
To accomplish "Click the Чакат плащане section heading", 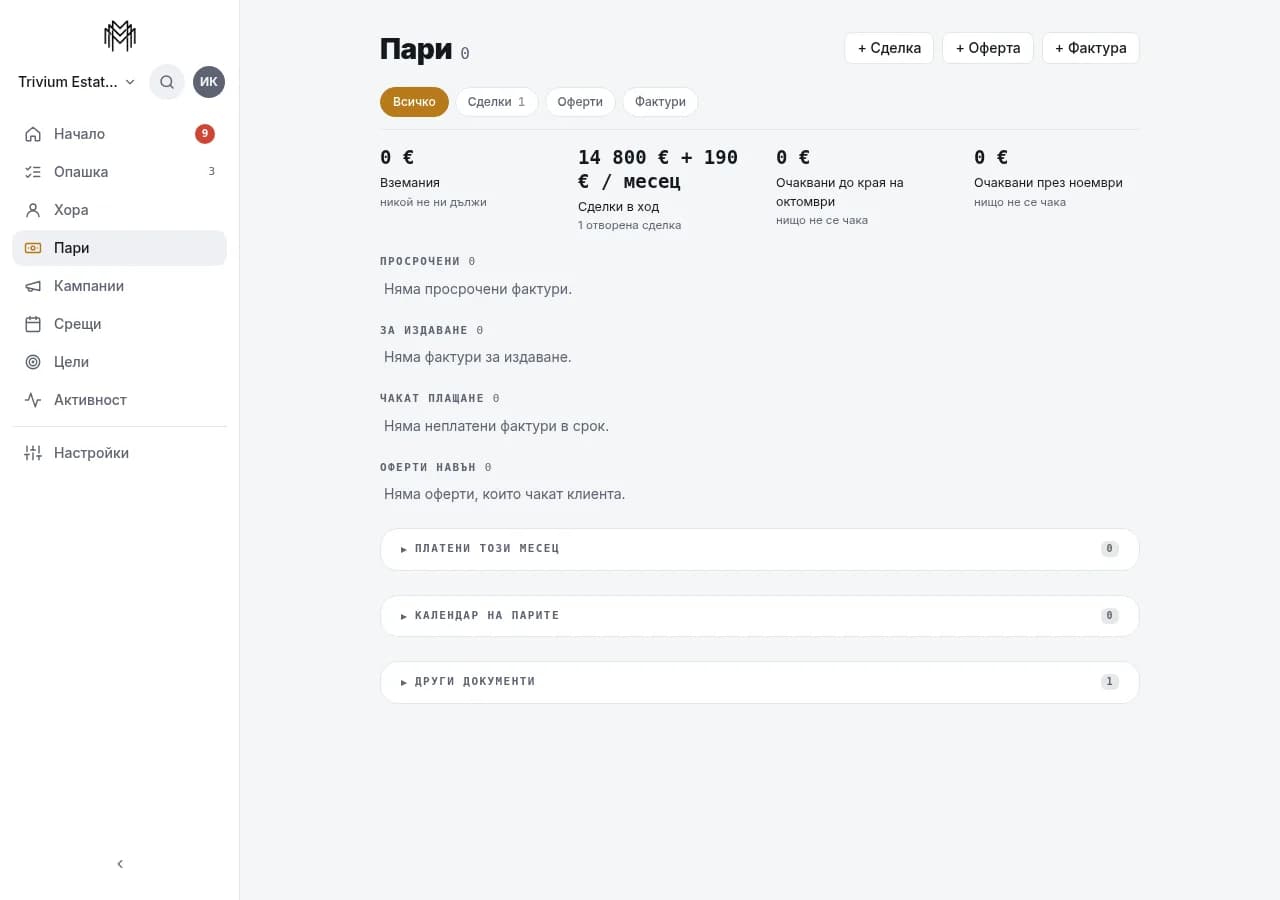I will (432, 399).
